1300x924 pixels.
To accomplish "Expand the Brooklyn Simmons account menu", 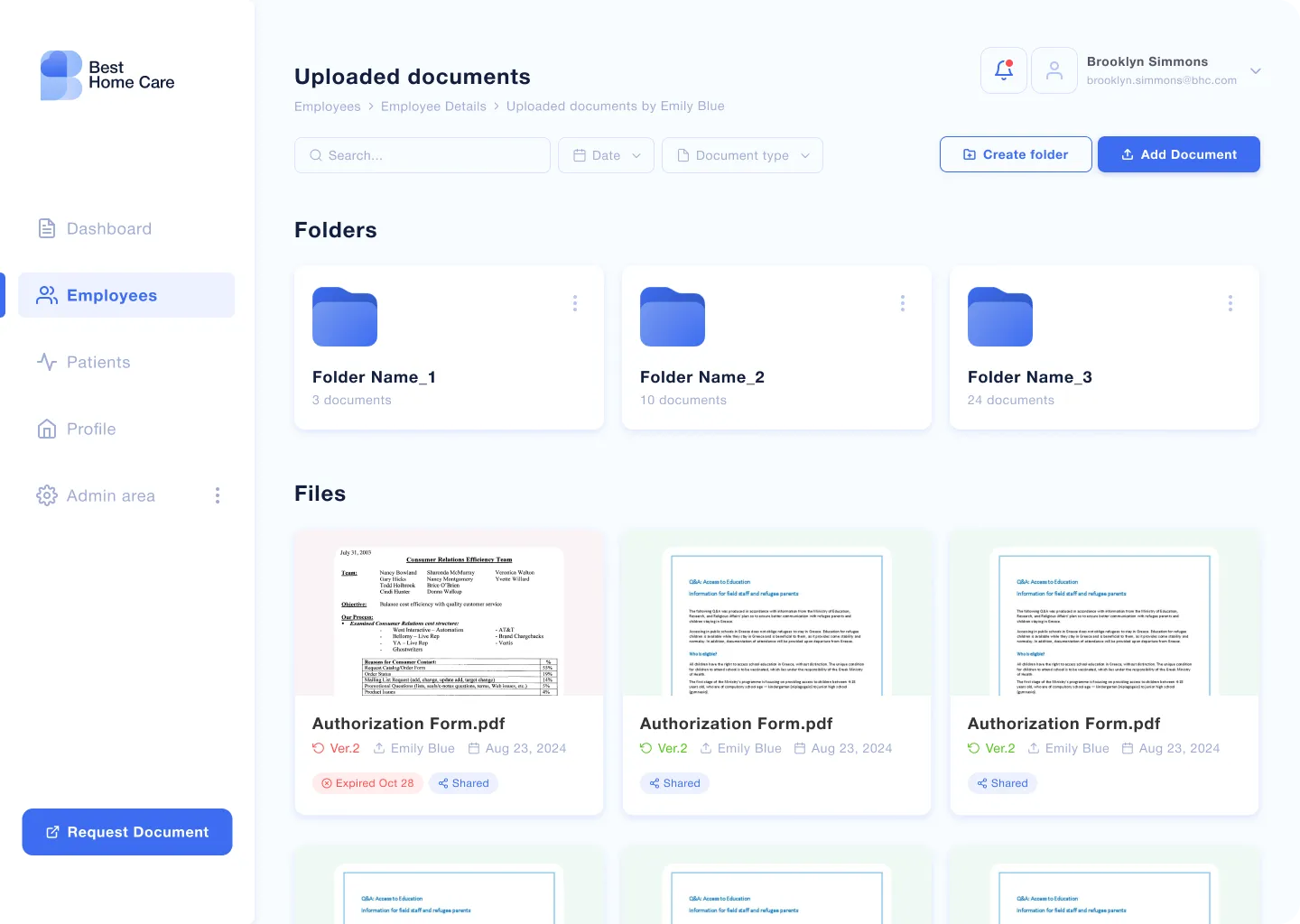I will [1255, 70].
